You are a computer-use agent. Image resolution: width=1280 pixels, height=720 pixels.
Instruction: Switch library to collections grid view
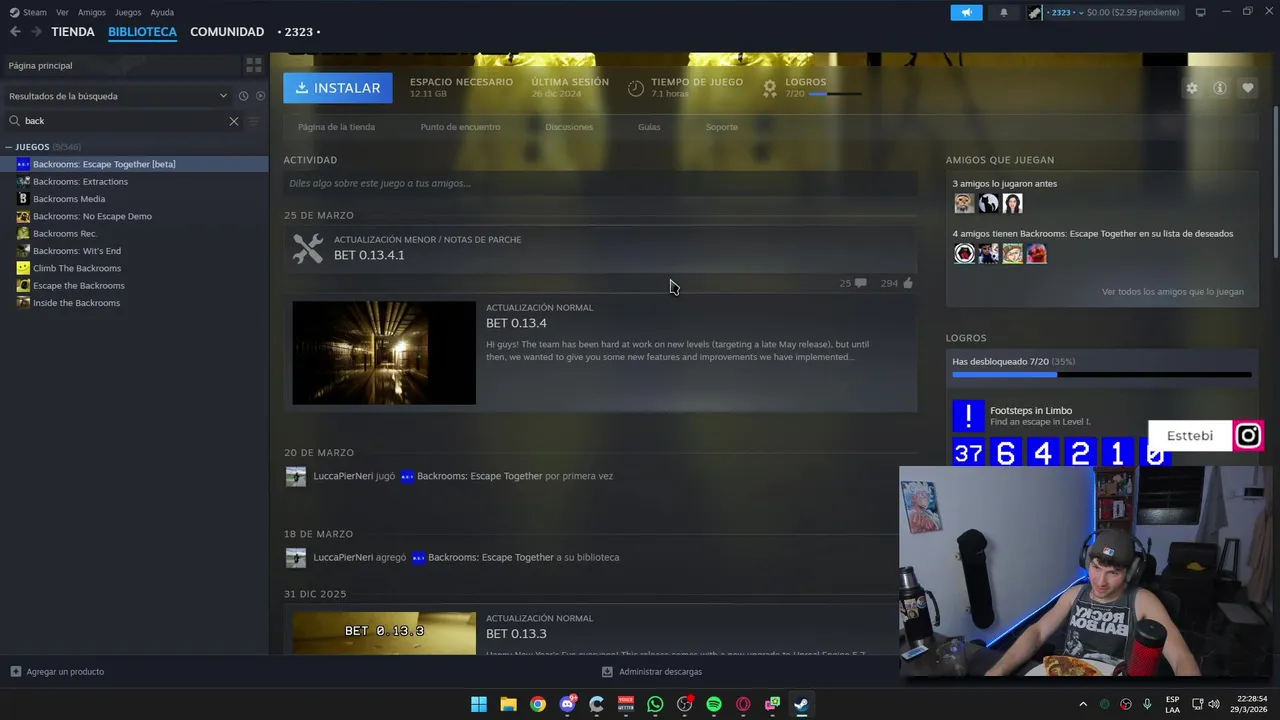point(254,65)
